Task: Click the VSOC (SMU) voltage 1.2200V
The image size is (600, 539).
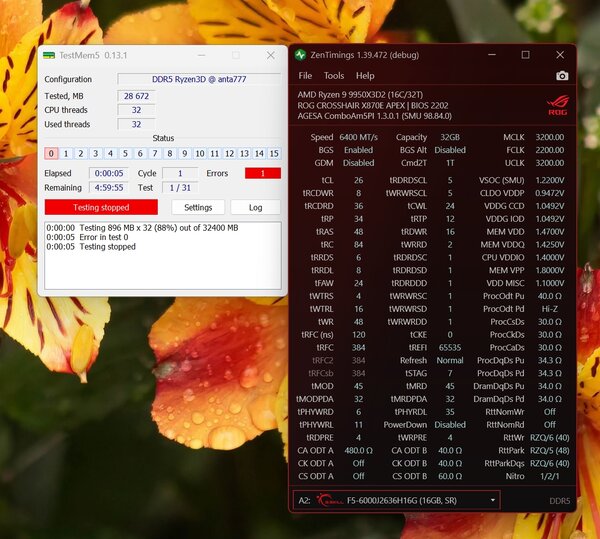Action: tap(549, 180)
